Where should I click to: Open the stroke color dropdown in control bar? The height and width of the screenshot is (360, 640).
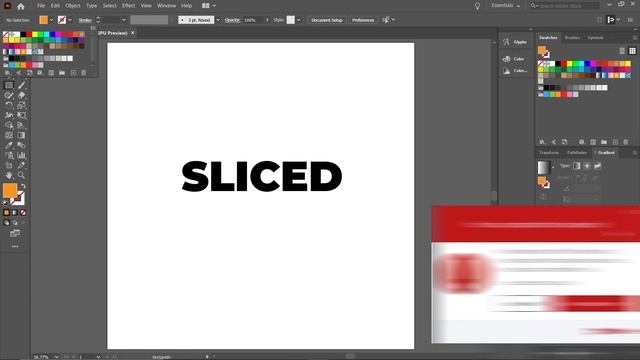coord(70,20)
